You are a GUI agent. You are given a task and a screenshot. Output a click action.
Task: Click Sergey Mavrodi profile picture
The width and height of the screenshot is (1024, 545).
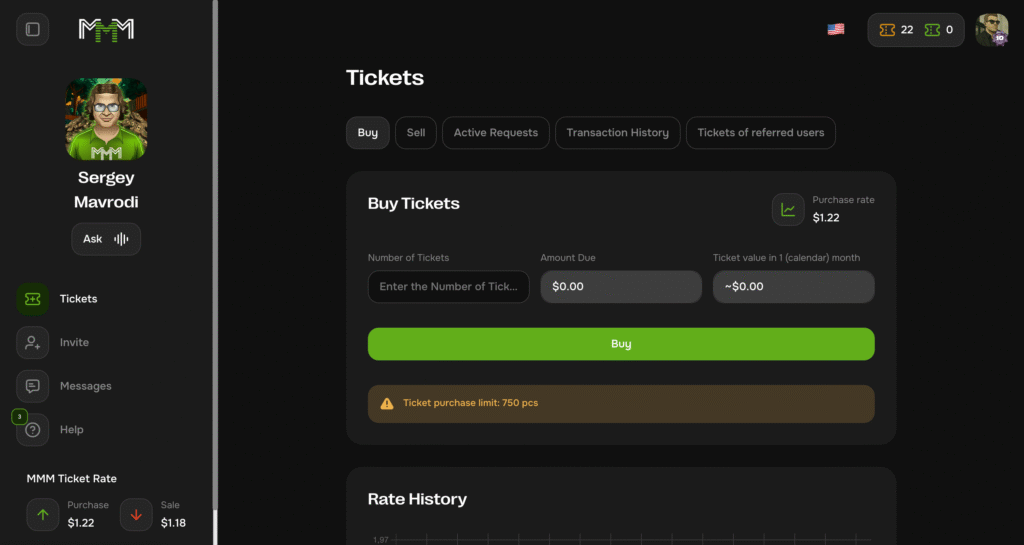pos(106,119)
